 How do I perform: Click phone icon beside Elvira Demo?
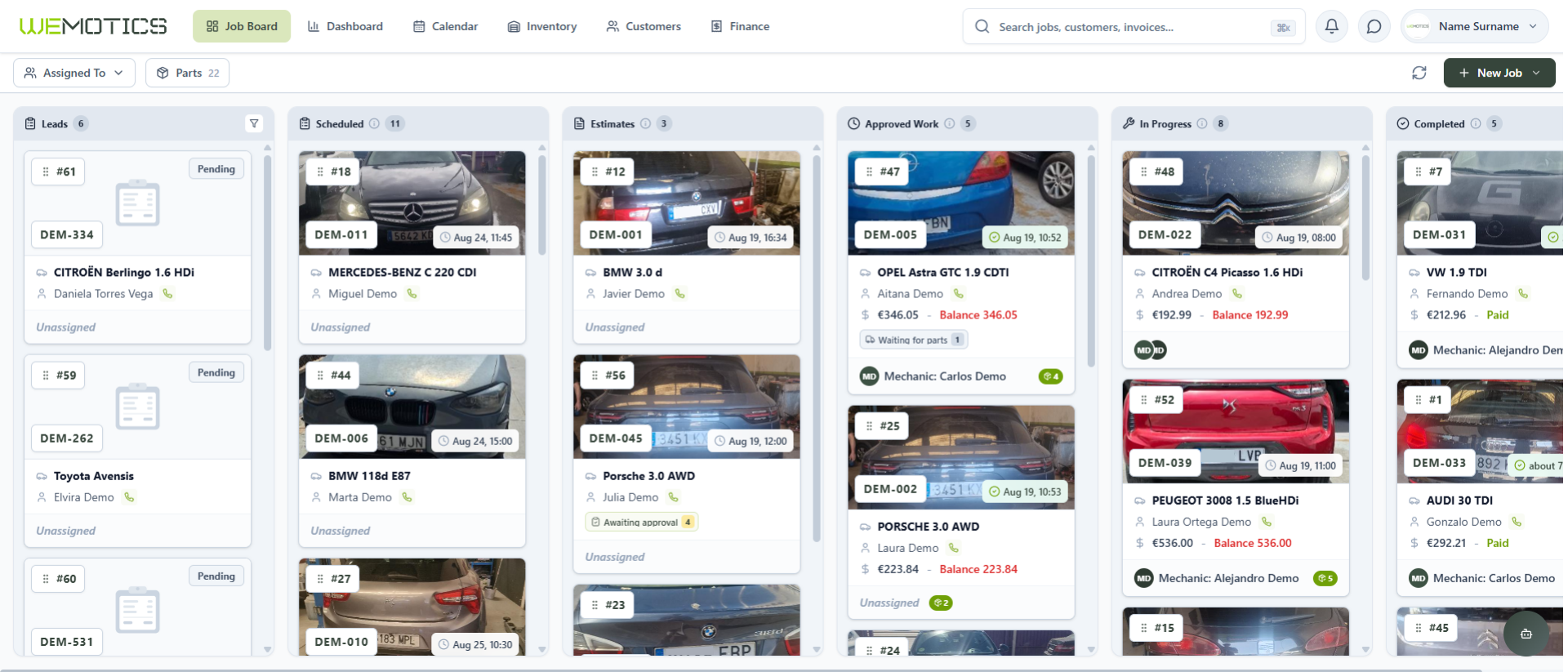point(129,496)
